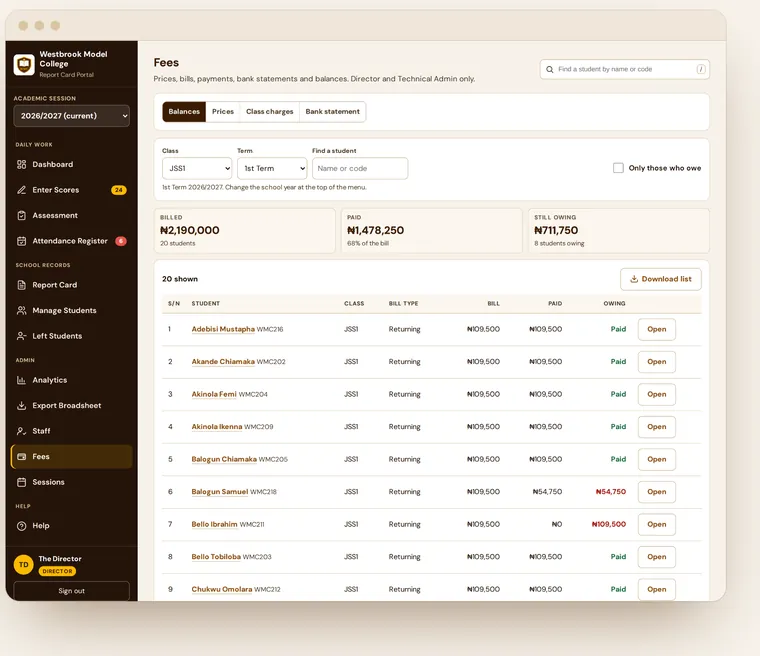Tick the Only those who owe checkbox

click(618, 168)
